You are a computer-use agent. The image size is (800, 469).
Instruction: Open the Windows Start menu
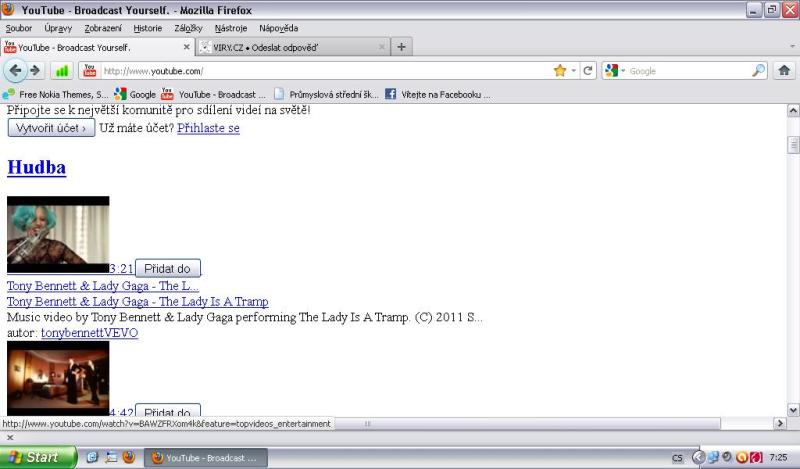click(38, 457)
